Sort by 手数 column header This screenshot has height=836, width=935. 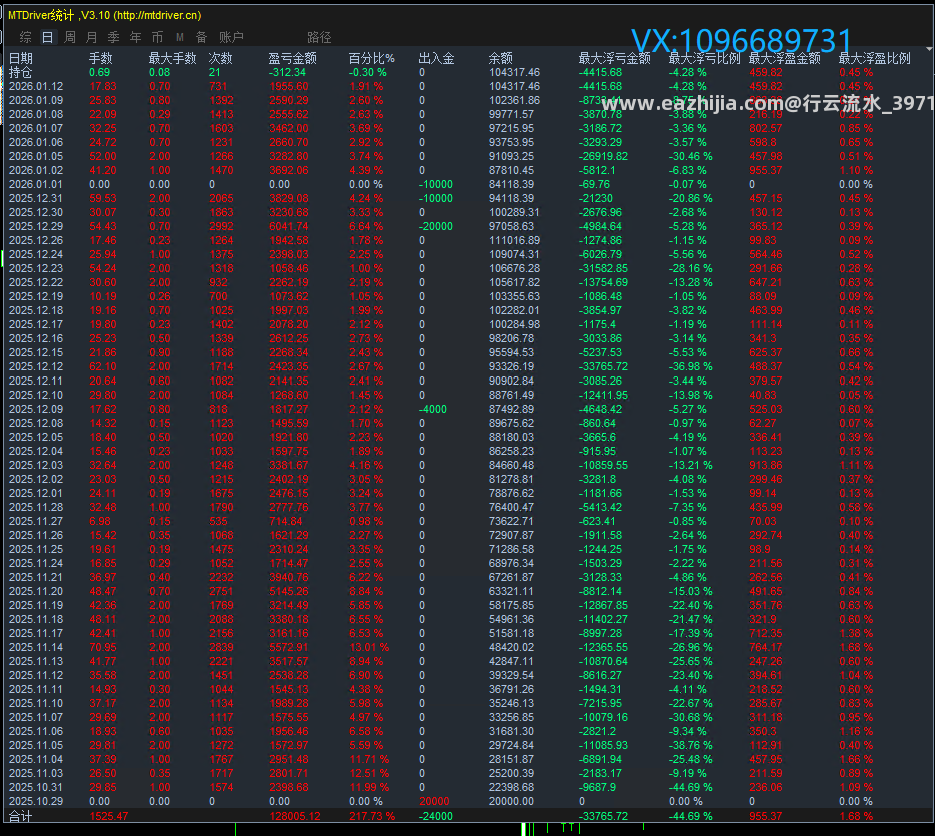[100, 58]
